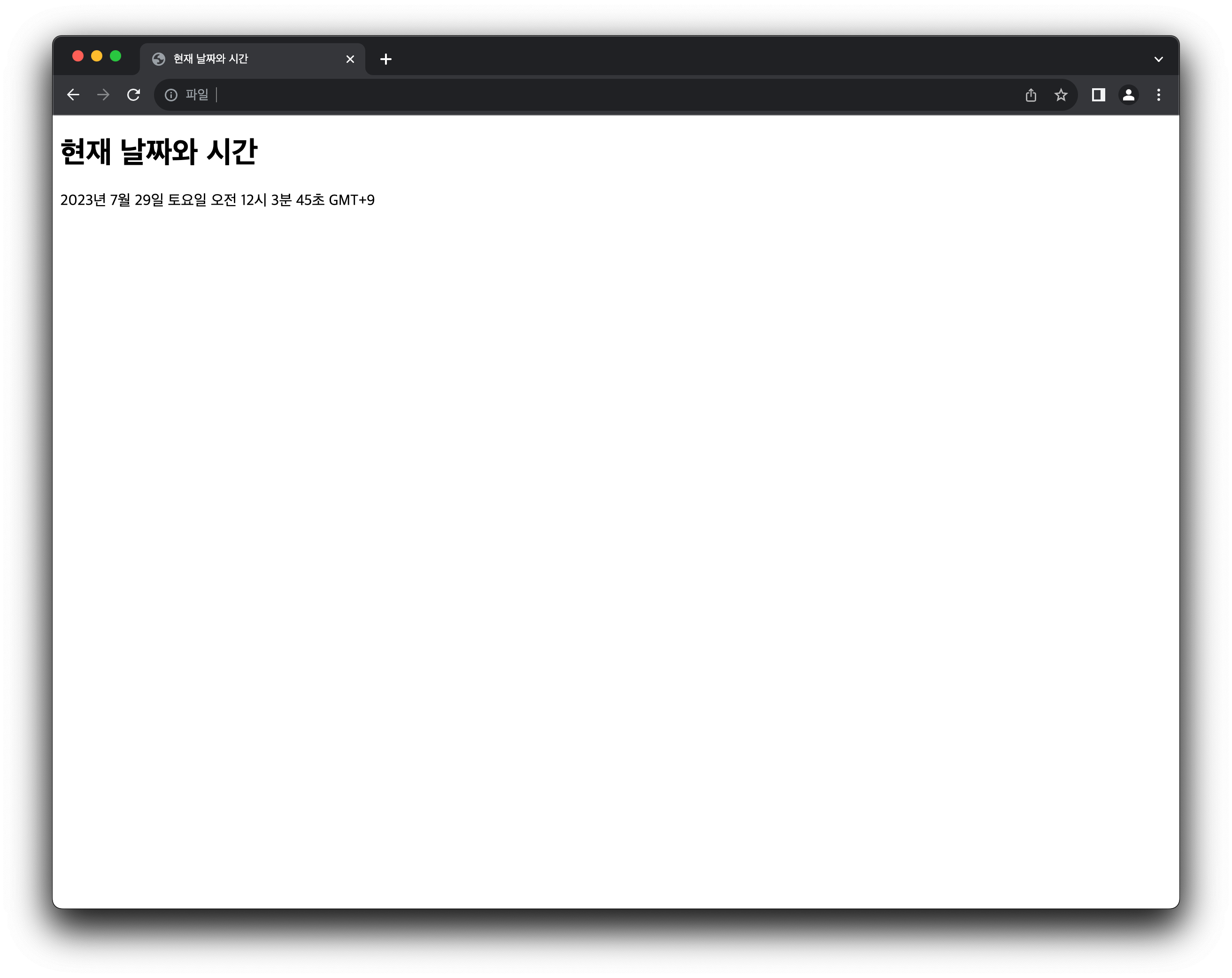Open the site information icon

pos(171,95)
